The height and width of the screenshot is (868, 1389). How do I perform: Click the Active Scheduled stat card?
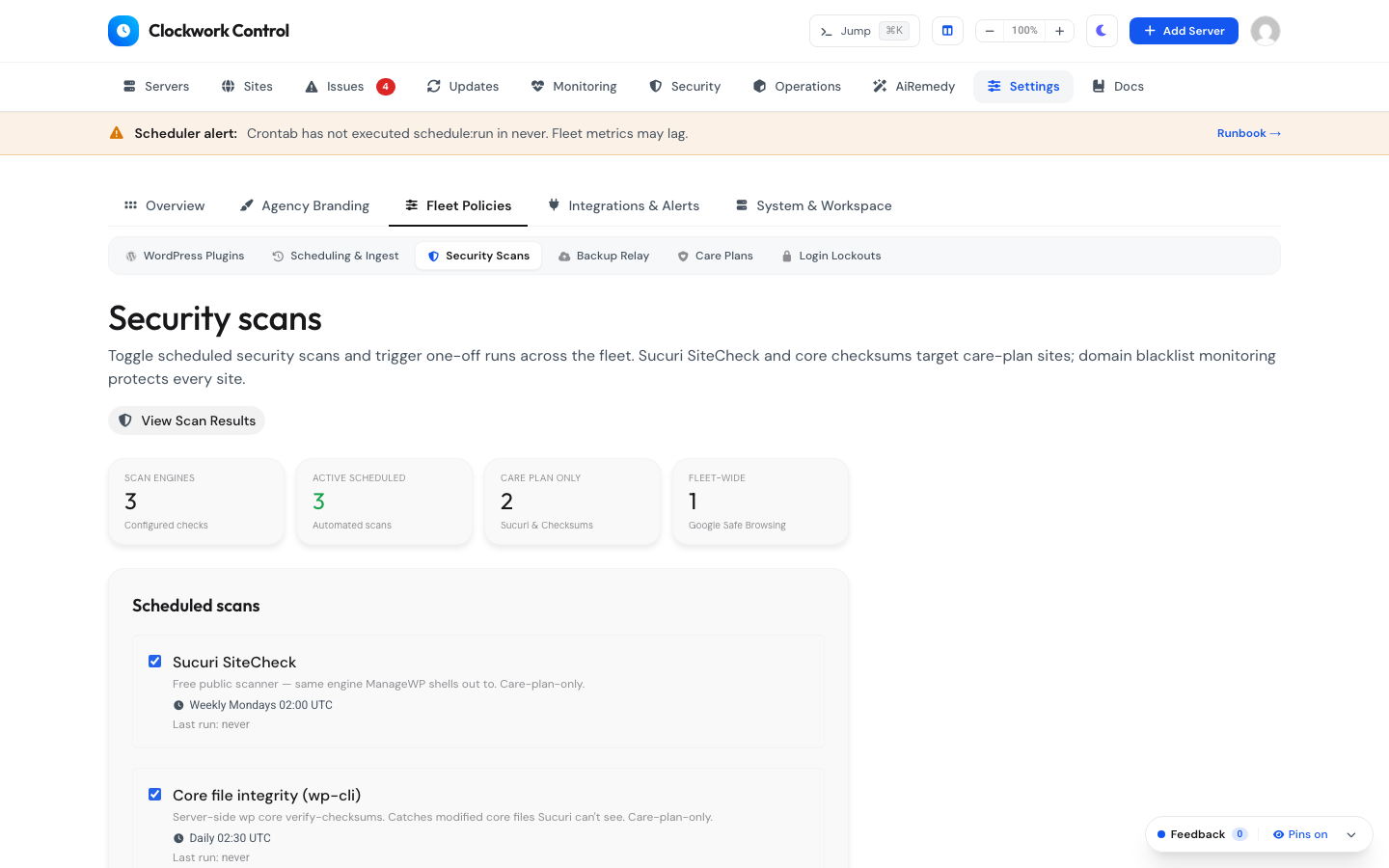[x=385, y=502]
